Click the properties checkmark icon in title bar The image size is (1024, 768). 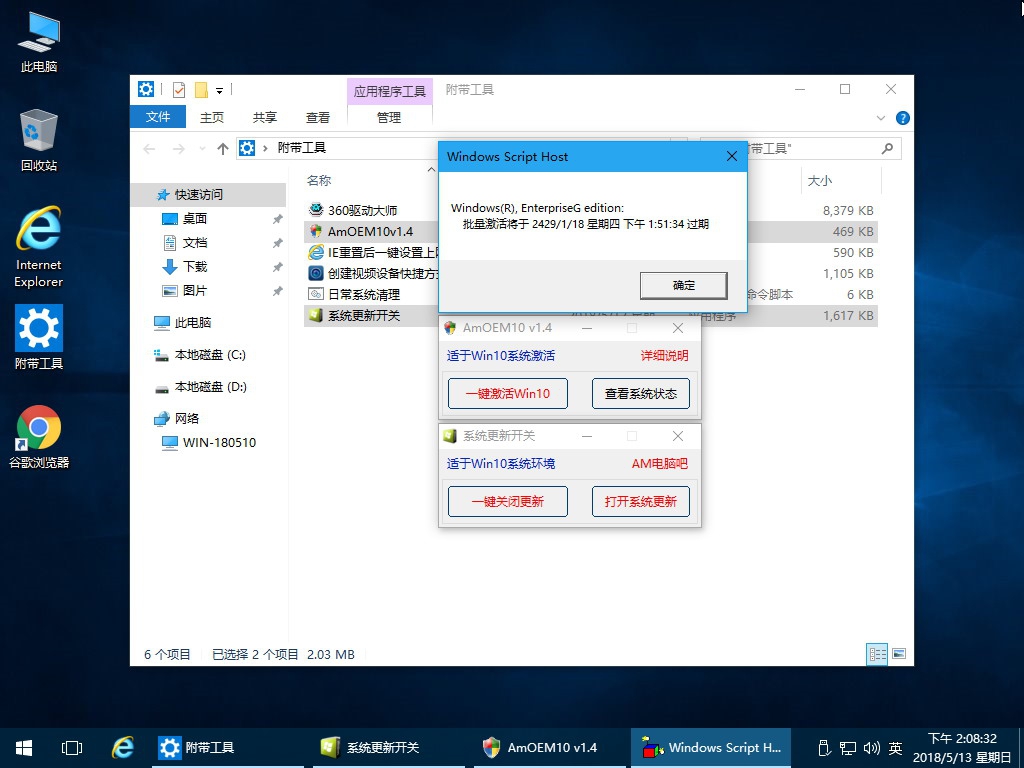178,89
